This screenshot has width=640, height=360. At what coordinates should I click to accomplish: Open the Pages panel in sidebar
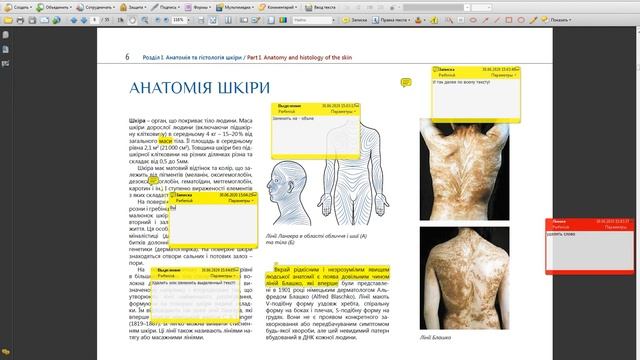click(6, 35)
